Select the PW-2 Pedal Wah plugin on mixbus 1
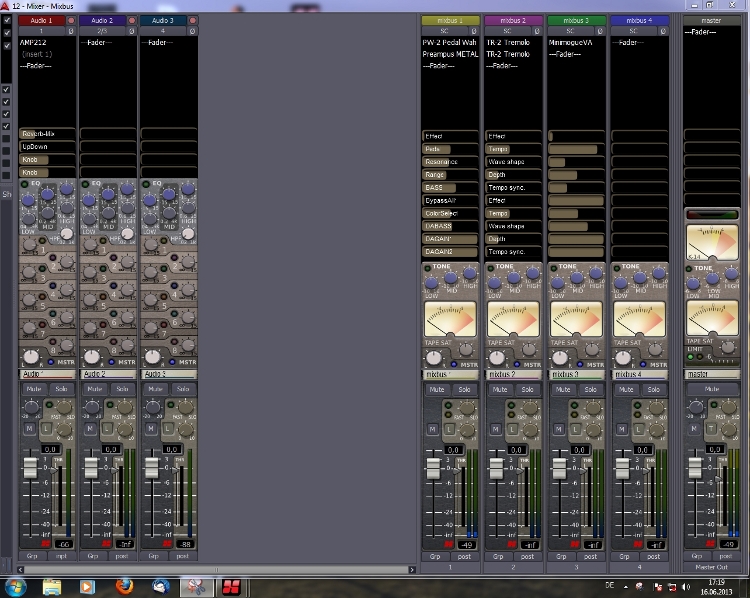Viewport: 750px width, 598px height. point(451,42)
